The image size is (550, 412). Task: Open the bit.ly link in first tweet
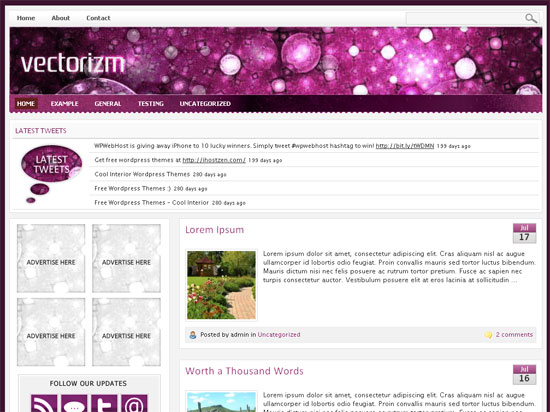pos(405,146)
